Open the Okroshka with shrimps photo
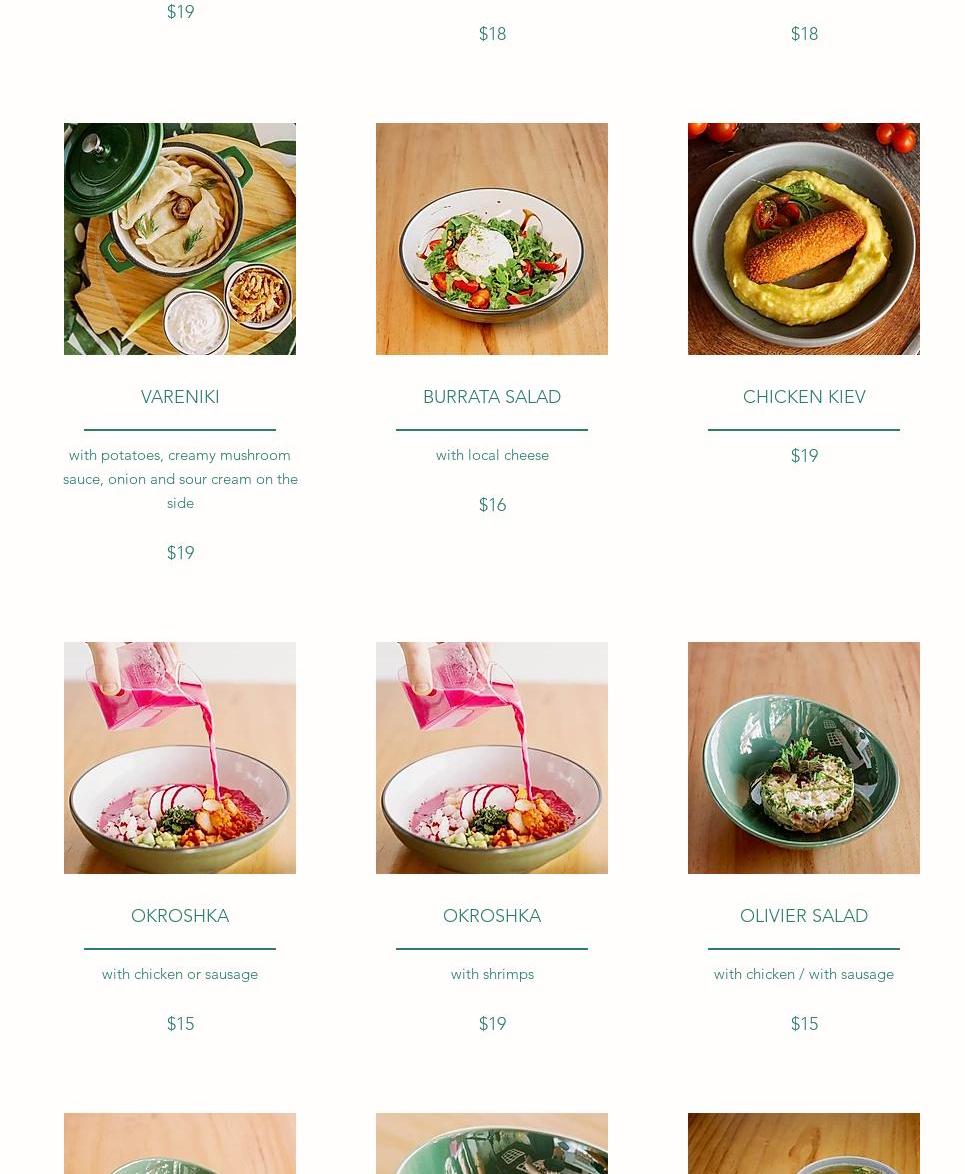Screen dimensions: 965x1174 (492, 758)
